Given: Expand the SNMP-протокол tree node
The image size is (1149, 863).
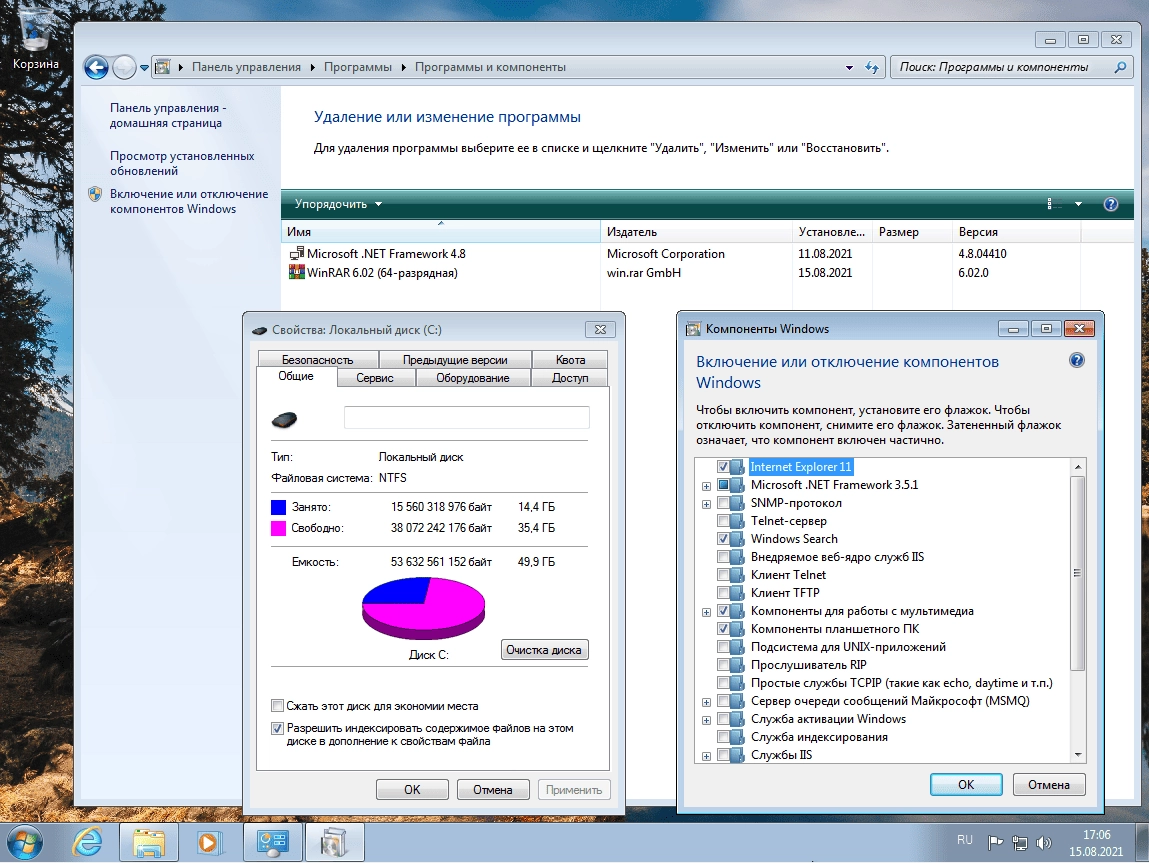Looking at the screenshot, I should (706, 504).
